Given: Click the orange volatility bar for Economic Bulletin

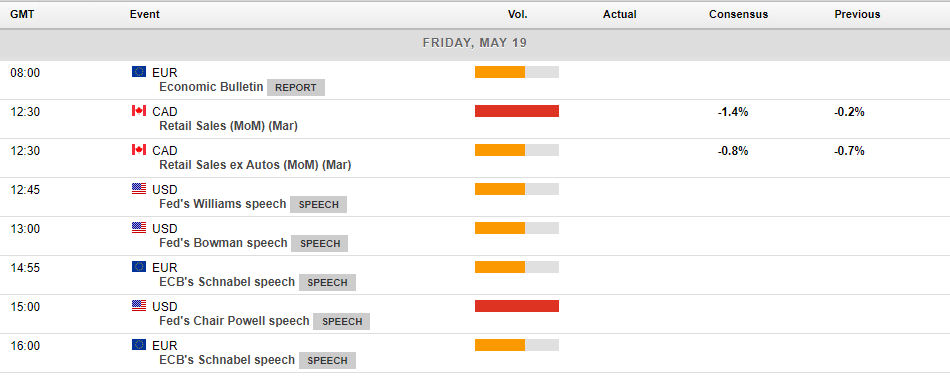Looking at the screenshot, I should point(500,72).
